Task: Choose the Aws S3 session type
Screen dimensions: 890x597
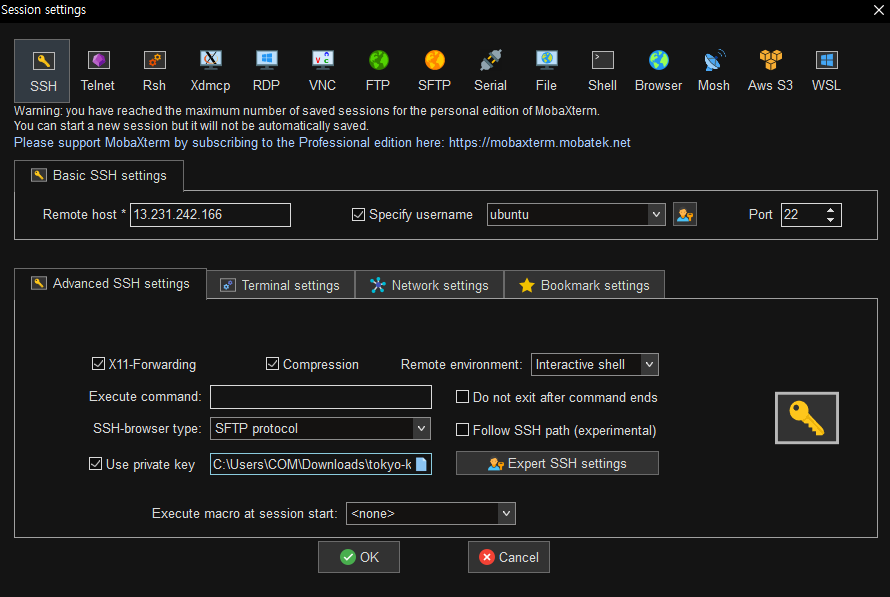Action: click(770, 70)
